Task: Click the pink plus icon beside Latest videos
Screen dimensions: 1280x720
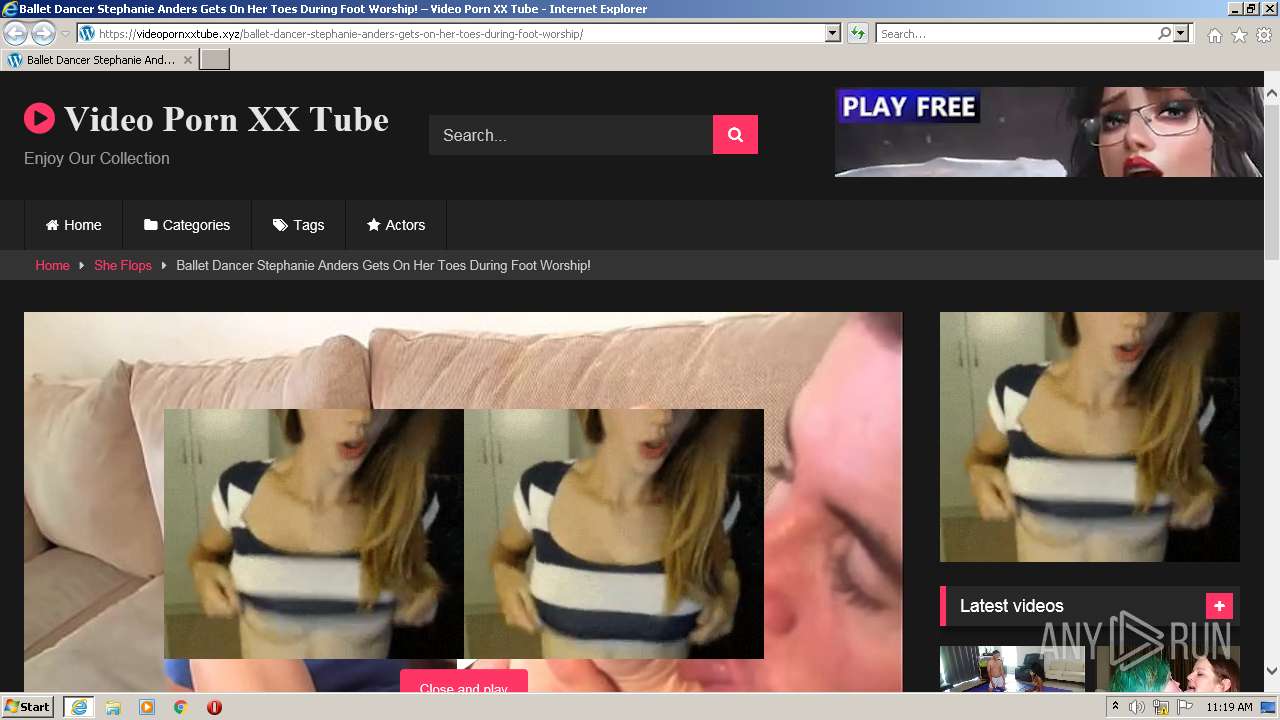Action: tap(1219, 606)
